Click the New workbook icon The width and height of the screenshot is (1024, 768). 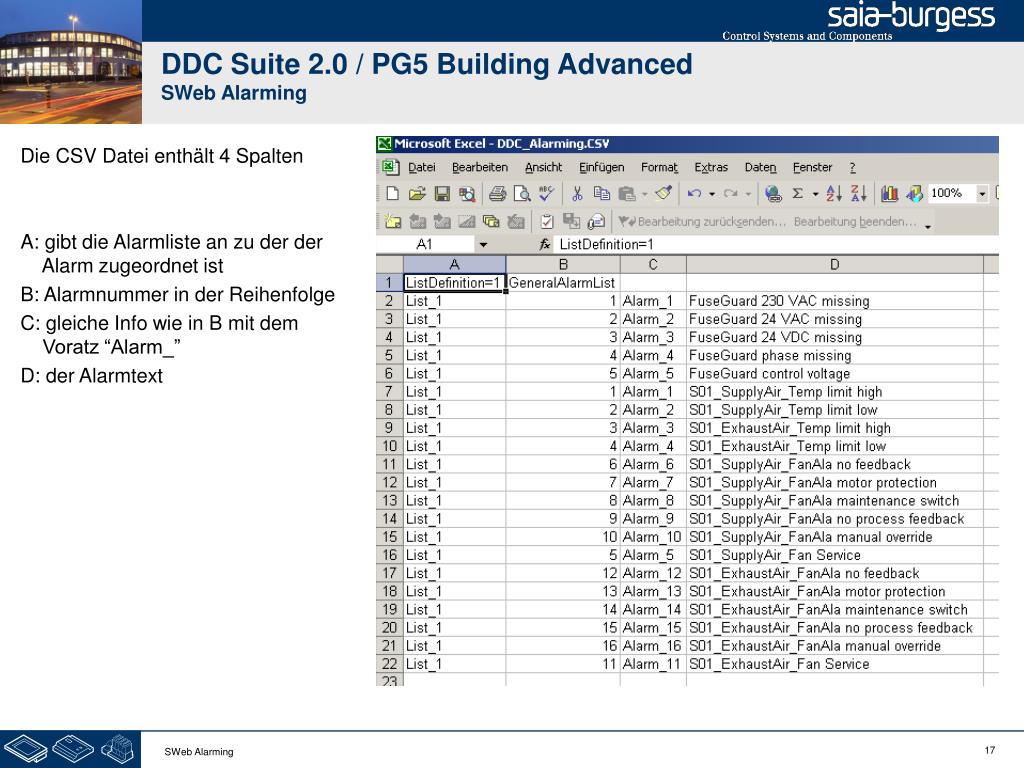tap(392, 193)
